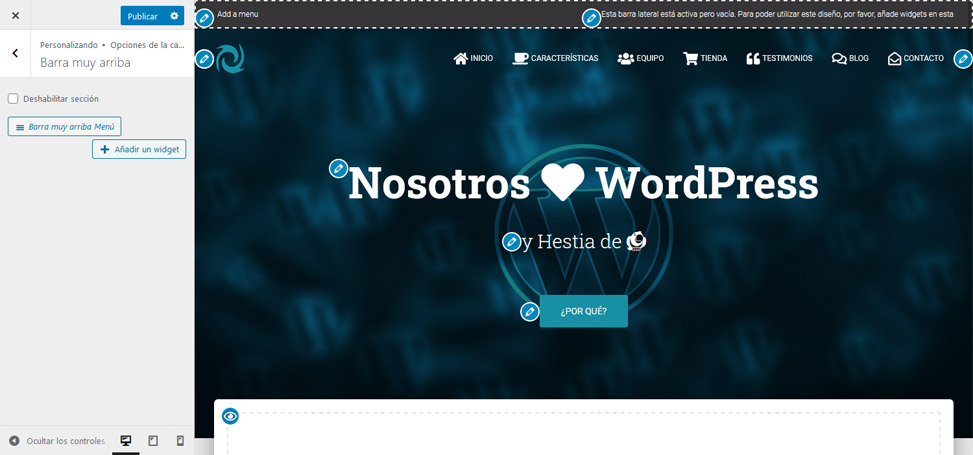Hide the controls with Ocultar los controles

(57, 441)
